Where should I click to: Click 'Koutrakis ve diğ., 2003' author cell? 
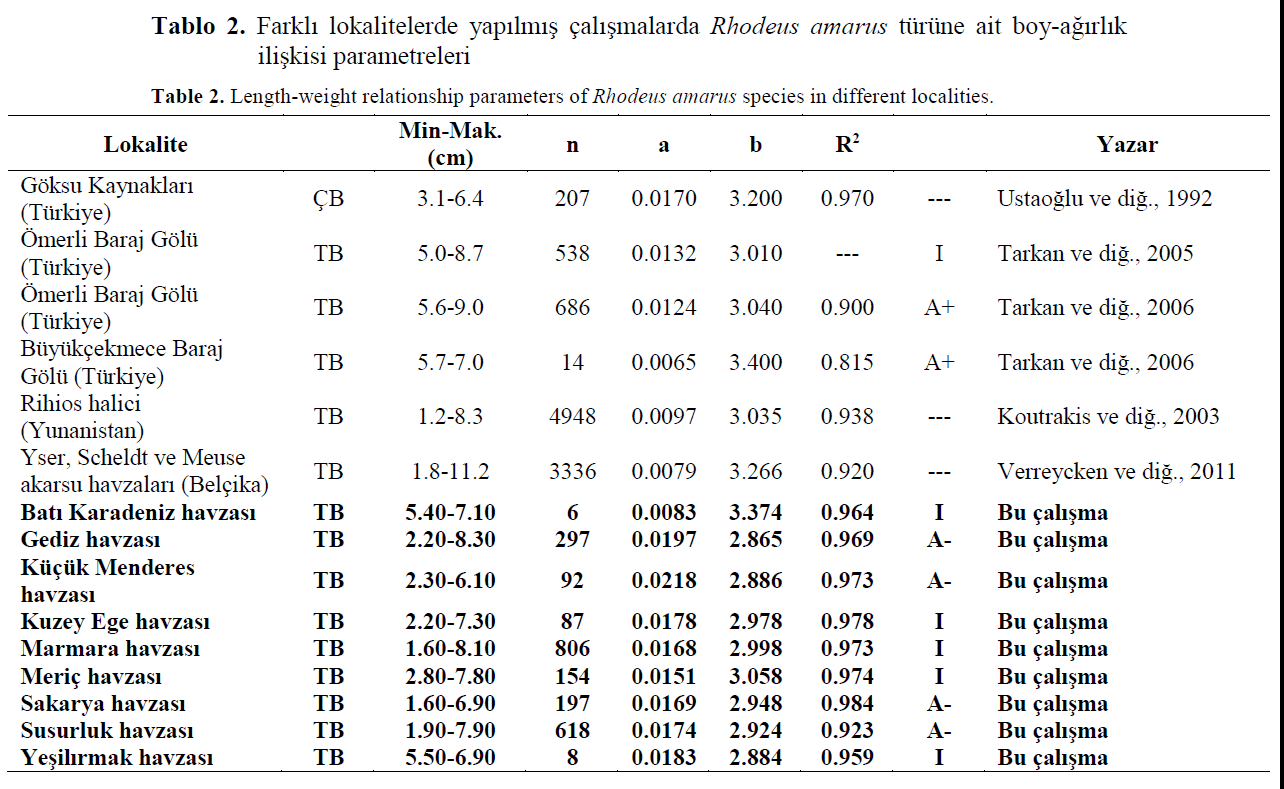pyautogui.click(x=1109, y=416)
